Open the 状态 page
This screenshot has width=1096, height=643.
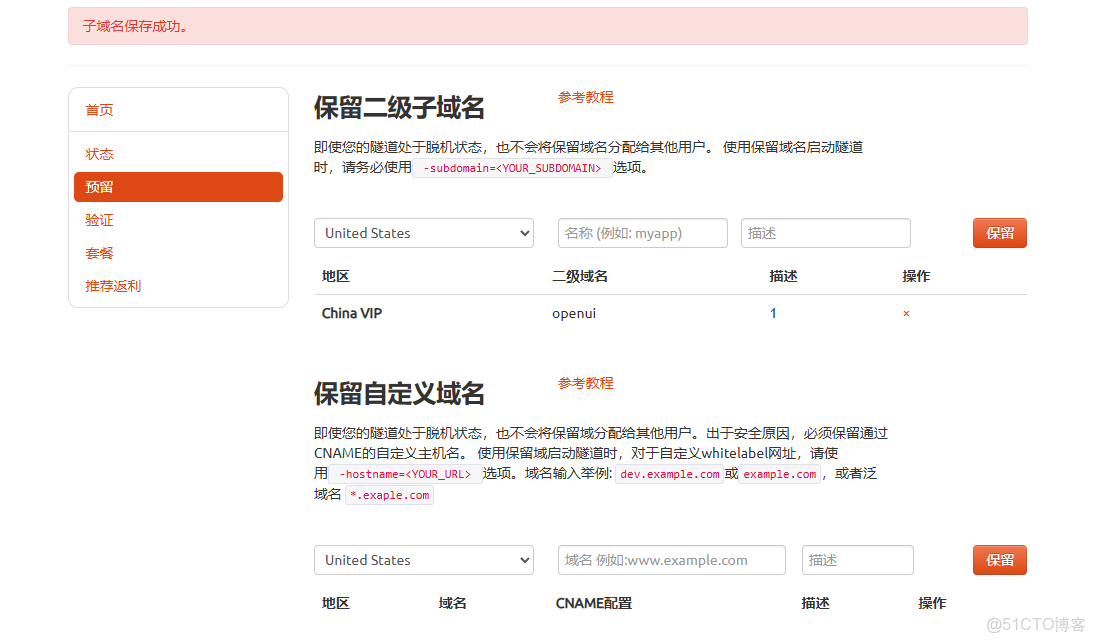(99, 153)
